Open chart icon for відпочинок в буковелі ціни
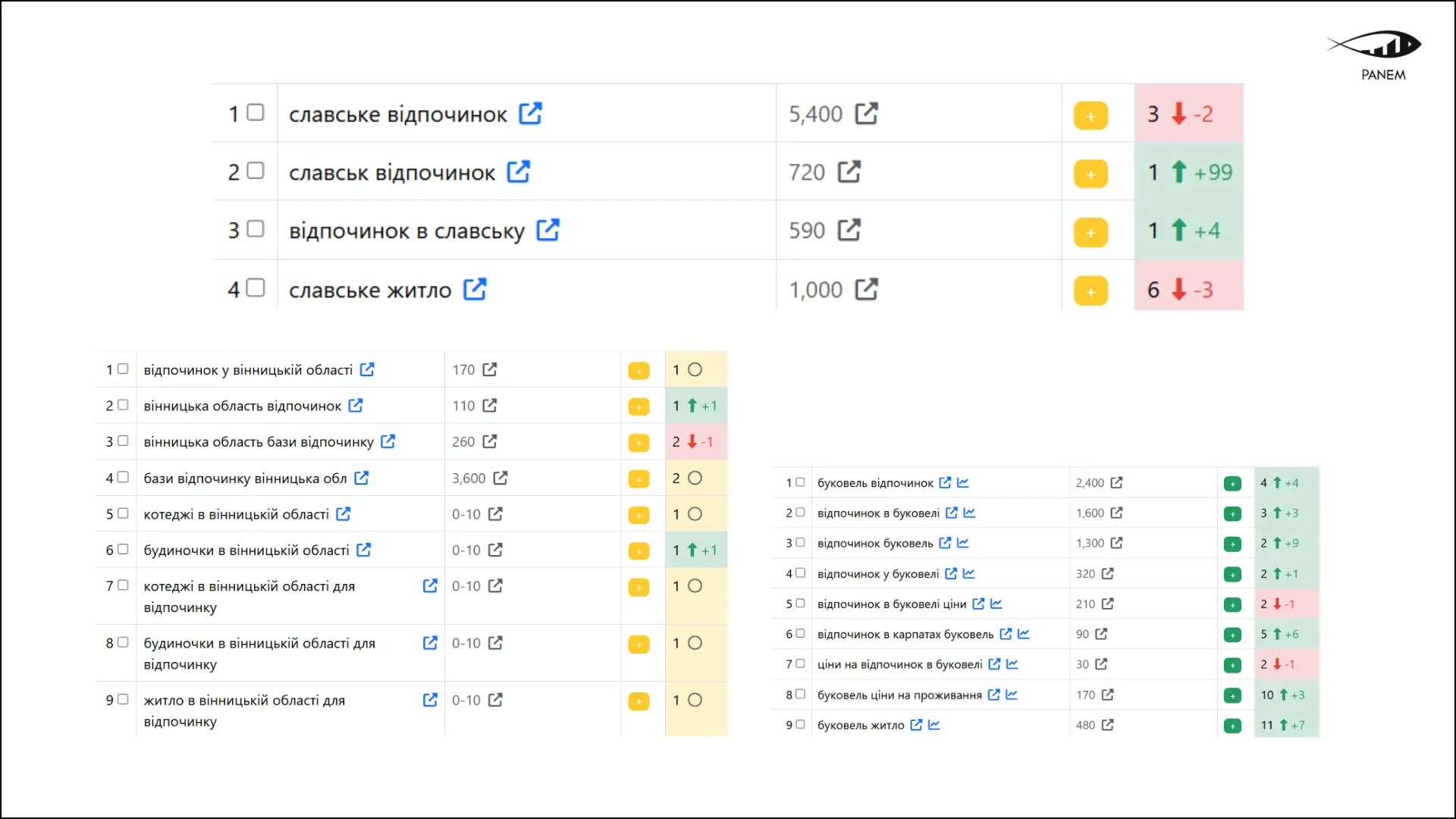Viewport: 1456px width, 819px height. [x=996, y=604]
